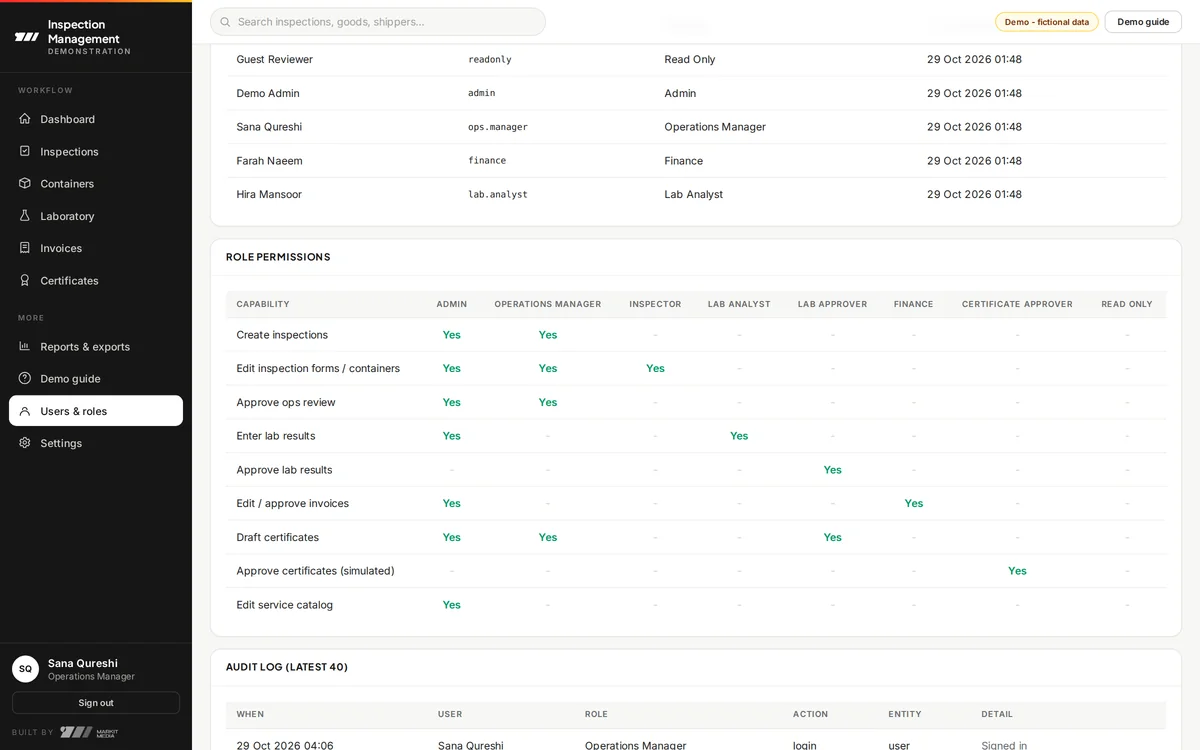Click the Inspection Management logo icon
This screenshot has height=750, width=1200.
click(x=27, y=37)
